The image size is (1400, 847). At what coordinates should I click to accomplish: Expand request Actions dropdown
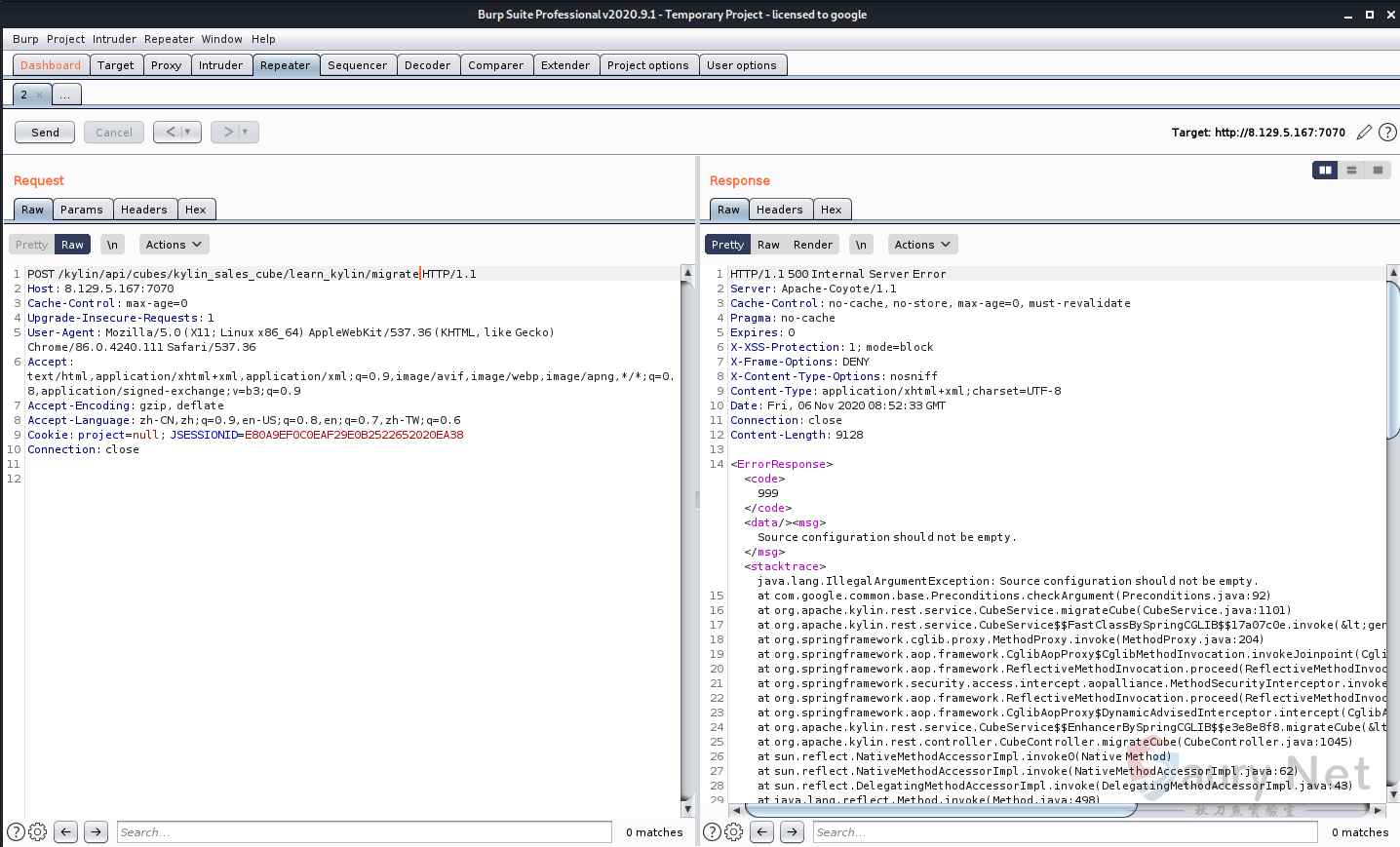tap(174, 245)
